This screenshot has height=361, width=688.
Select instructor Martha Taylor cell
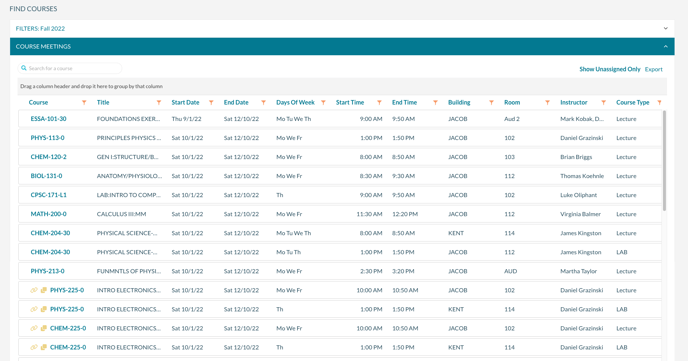578,271
